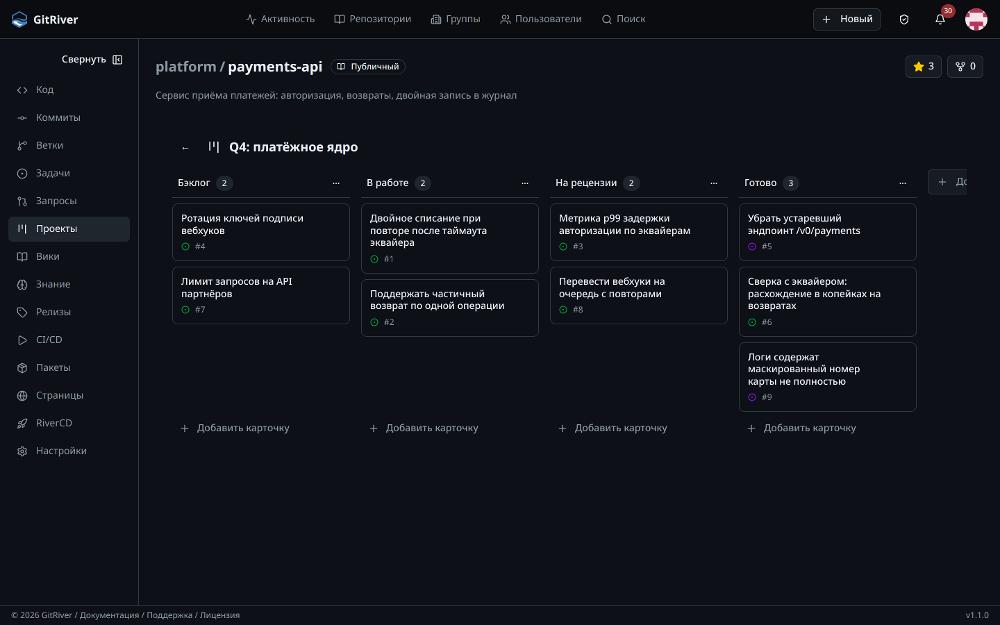Add a card to the Готово column
Image resolution: width=1000 pixels, height=625 pixels.
[802, 428]
